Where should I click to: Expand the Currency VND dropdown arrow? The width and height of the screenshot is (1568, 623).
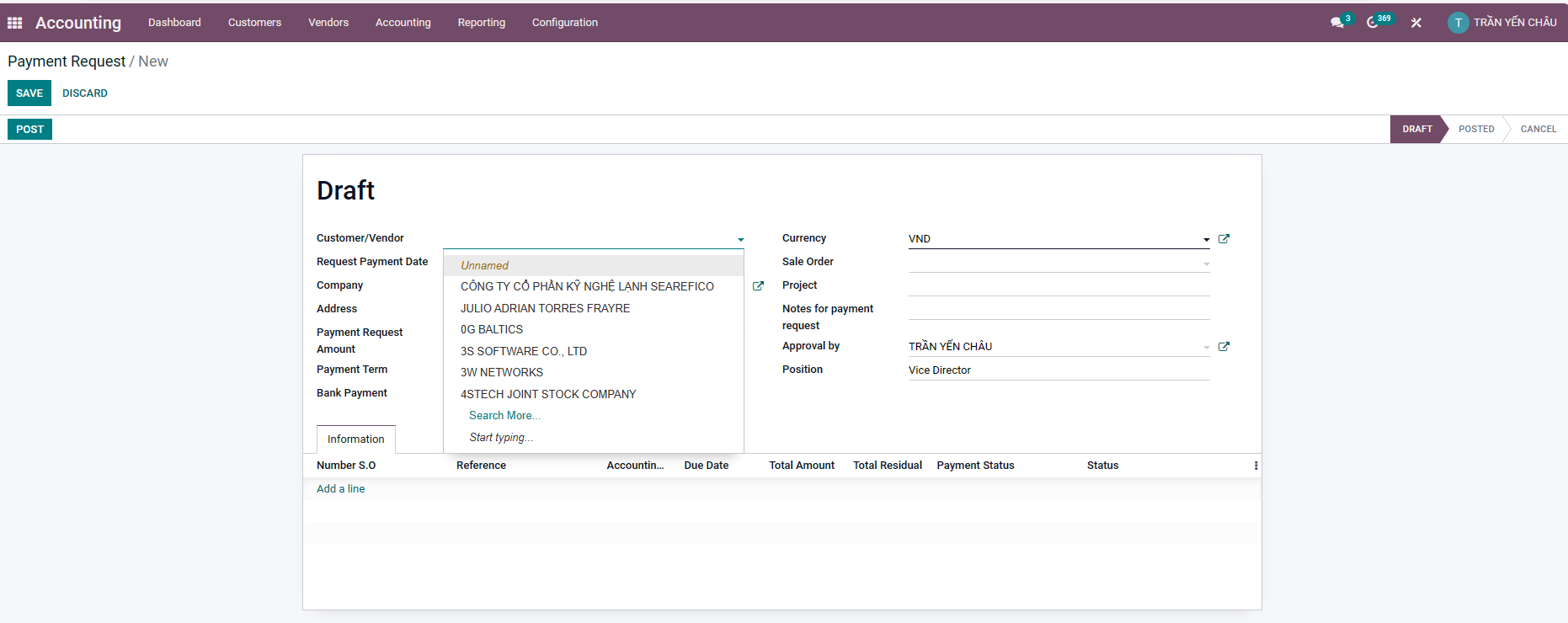click(x=1207, y=240)
